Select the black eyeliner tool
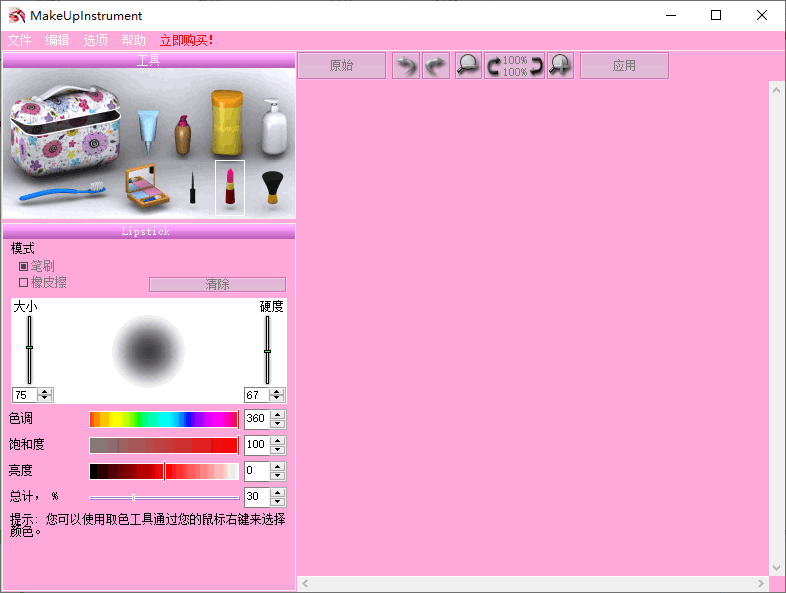786x593 pixels. 192,187
